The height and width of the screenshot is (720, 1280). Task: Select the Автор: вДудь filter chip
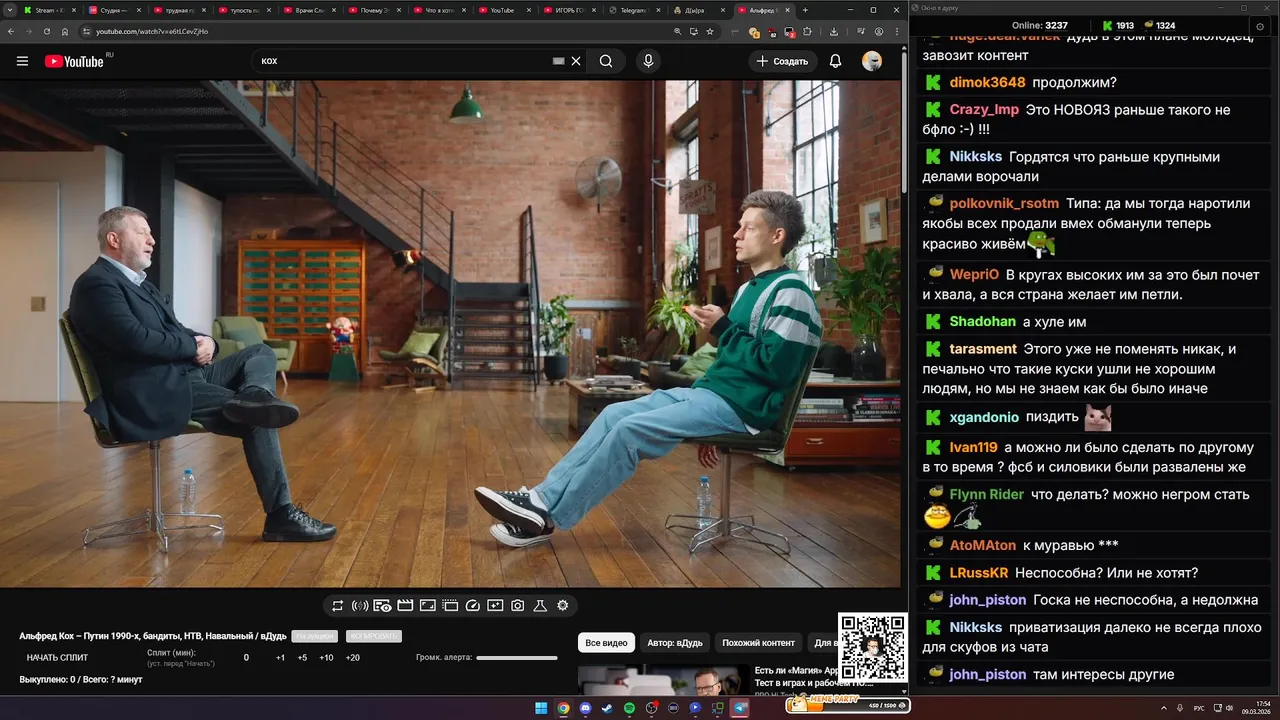[674, 643]
